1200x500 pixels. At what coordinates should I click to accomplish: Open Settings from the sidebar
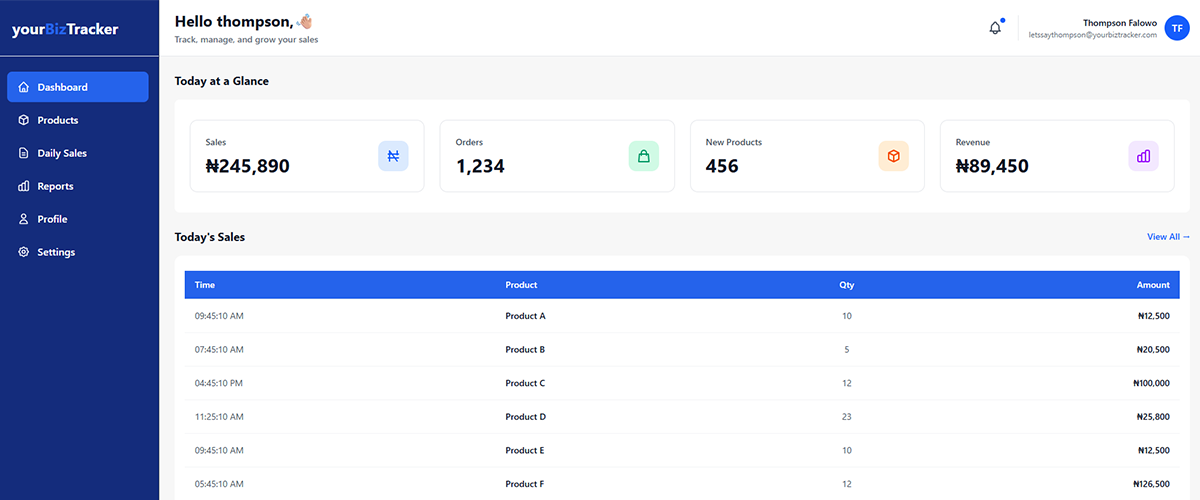pos(78,252)
